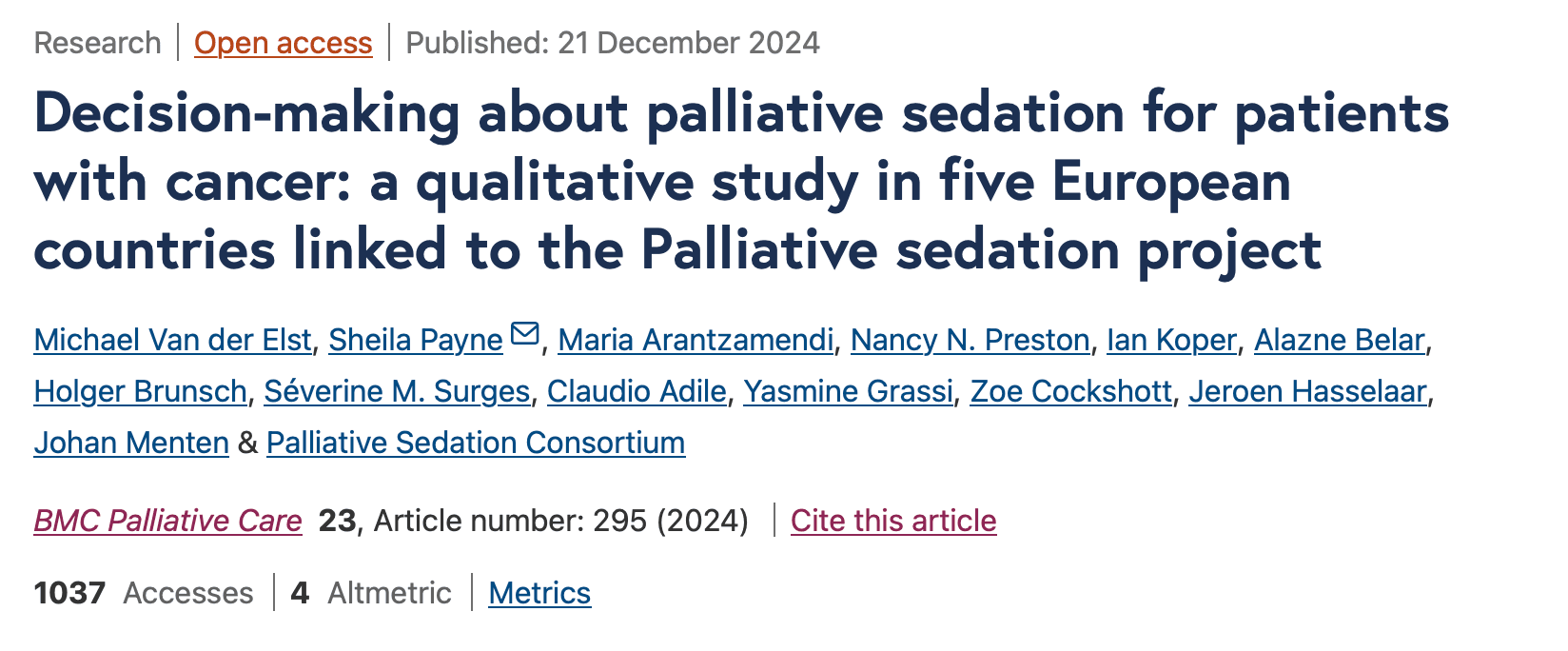Open Johan Menten author link

pos(131,443)
